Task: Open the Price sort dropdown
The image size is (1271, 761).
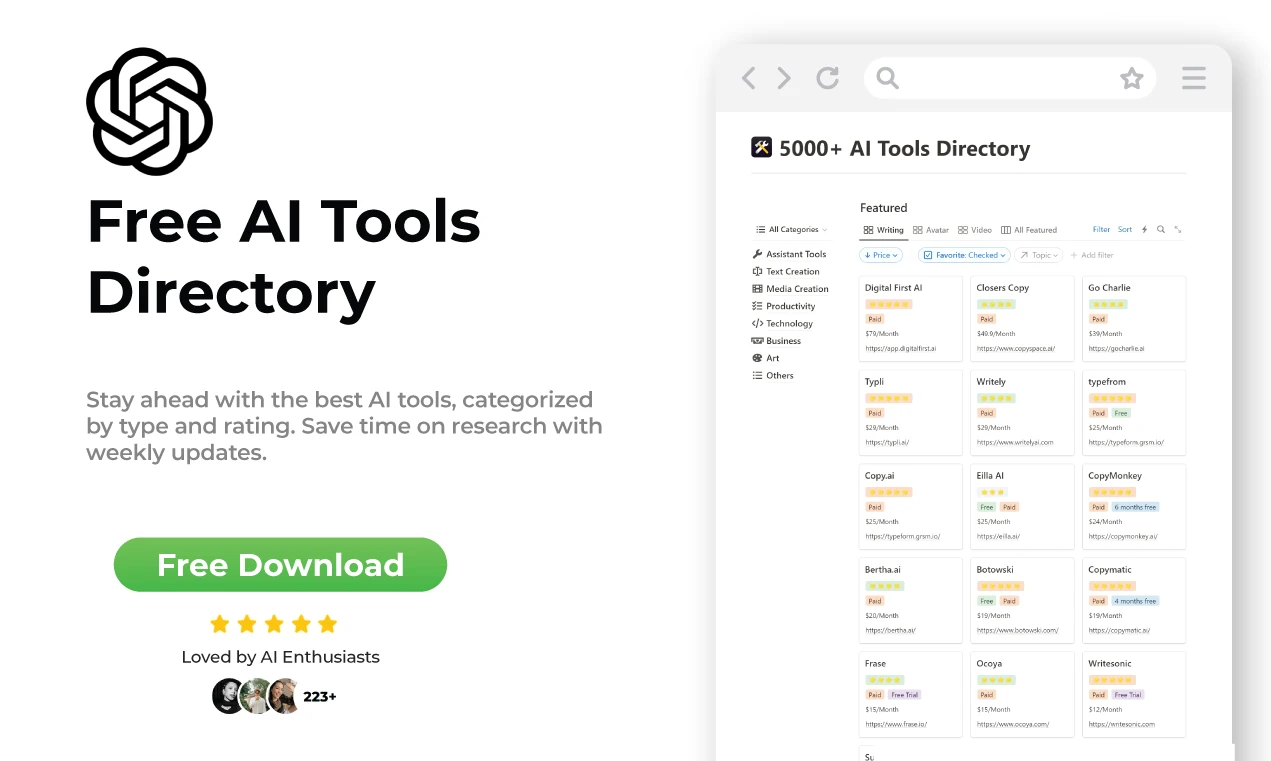Action: tap(881, 255)
